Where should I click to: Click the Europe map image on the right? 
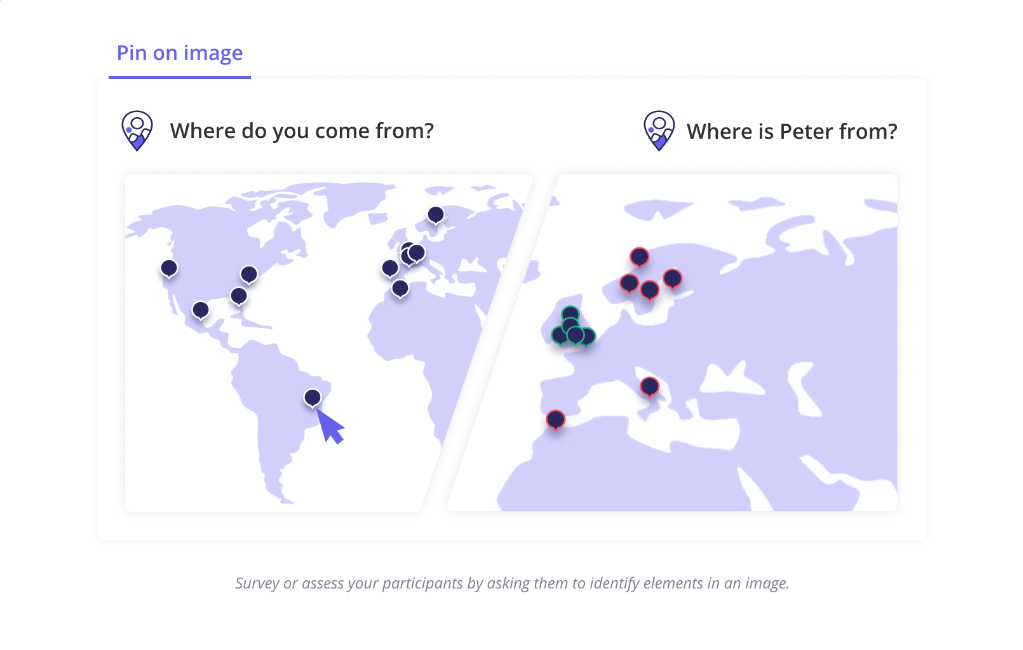tap(672, 343)
